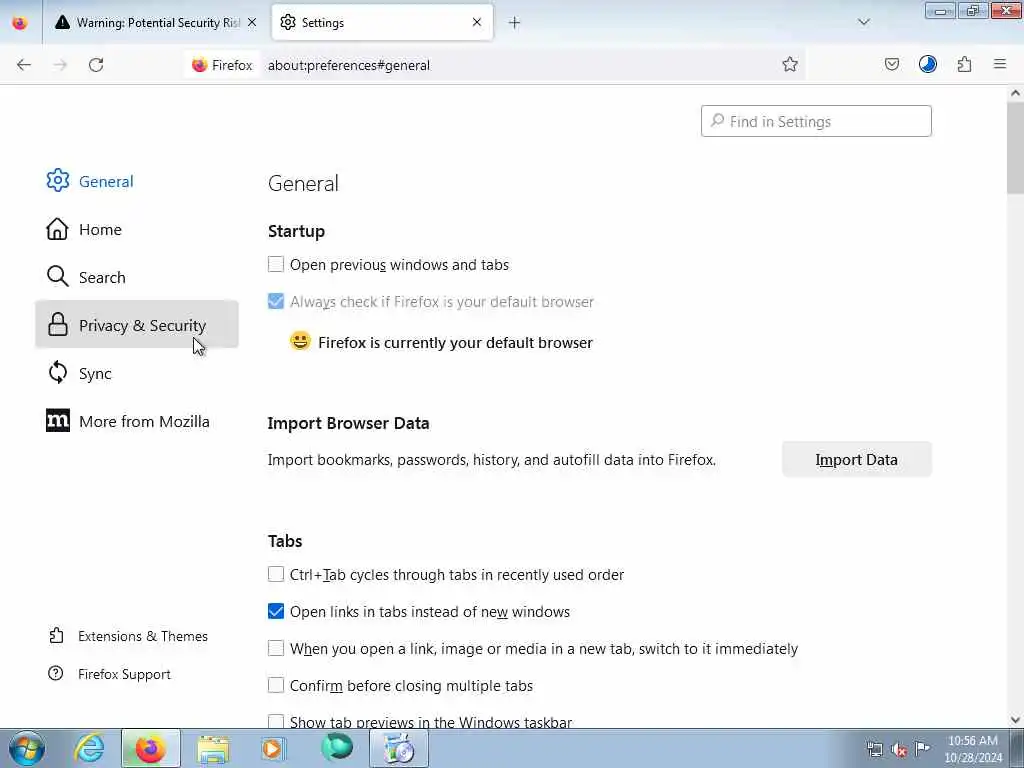Close the Settings tab

(477, 22)
